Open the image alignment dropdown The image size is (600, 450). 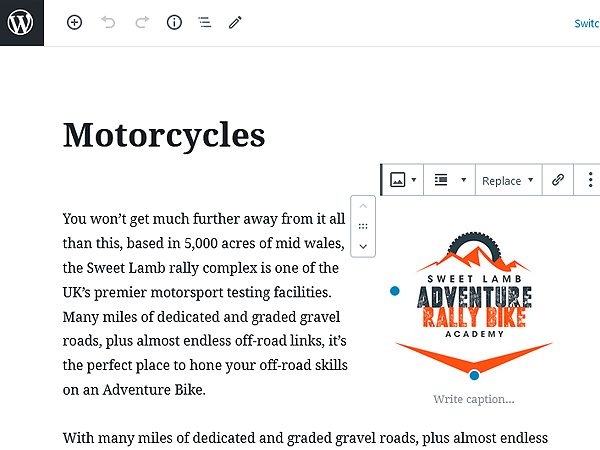(450, 180)
